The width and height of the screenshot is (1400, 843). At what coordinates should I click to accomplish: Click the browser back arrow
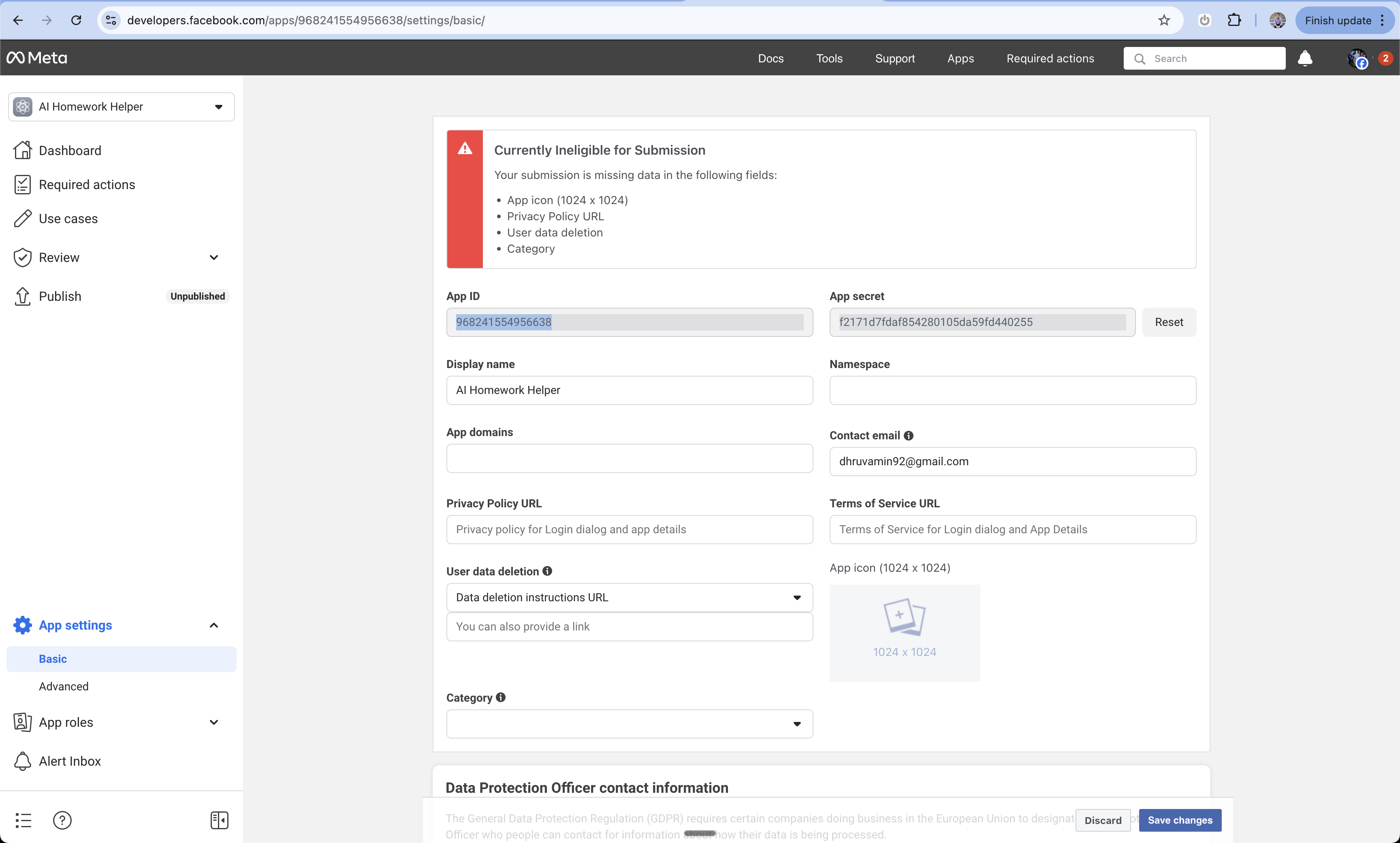tap(18, 21)
